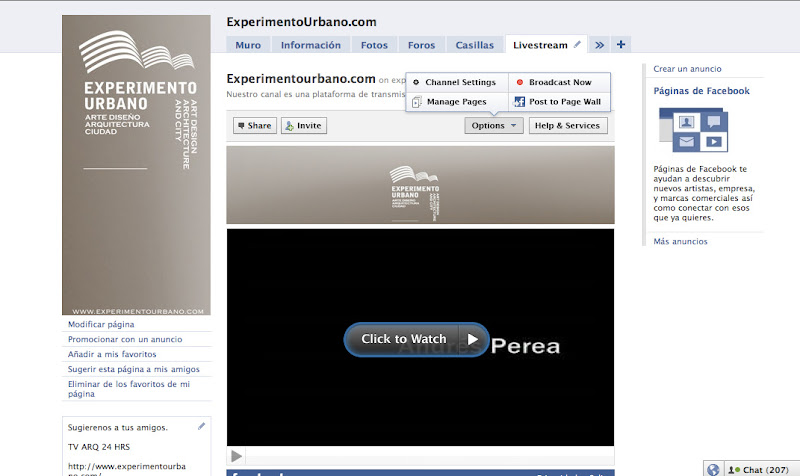Viewport: 800px width, 476px height.
Task: Click the TV ARQ 24 HRS text
Action: coord(99,447)
